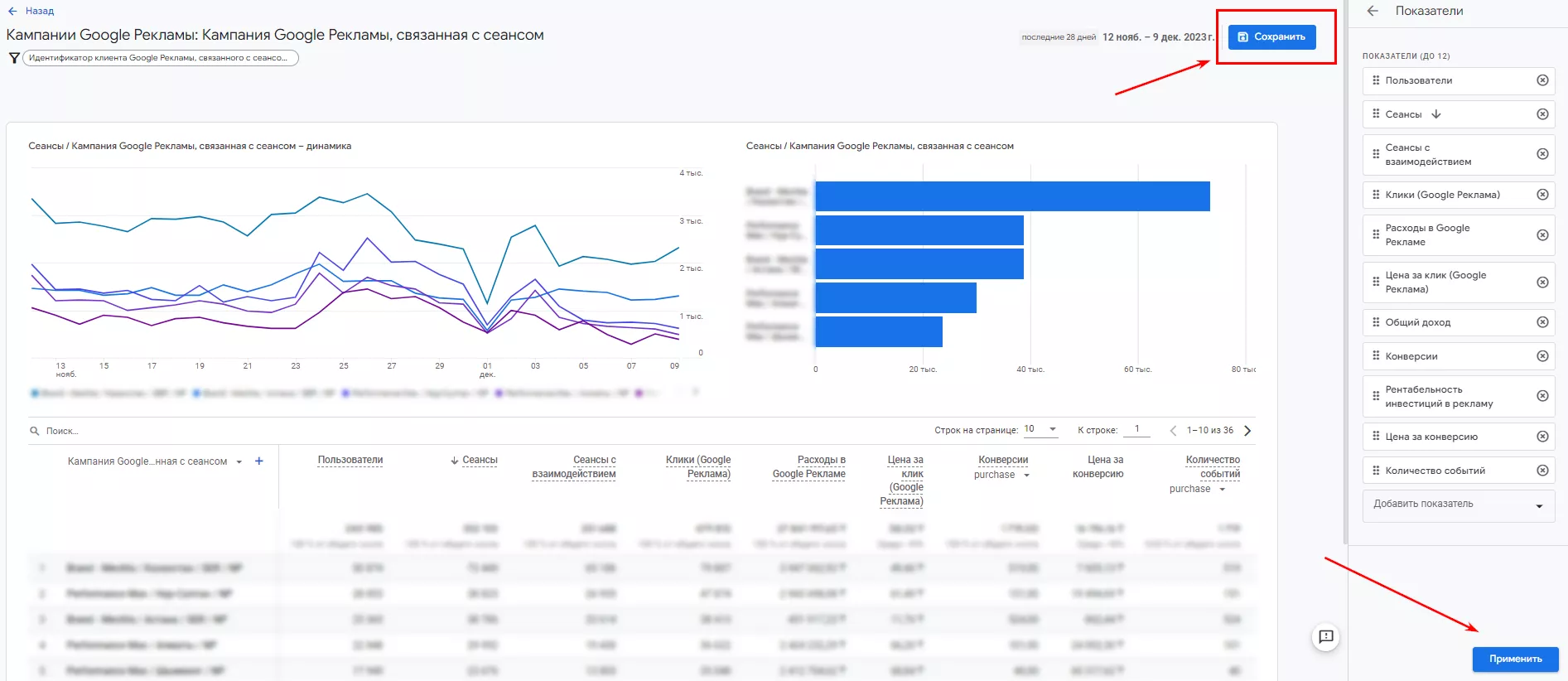Viewport: 1568px width, 681px height.
Task: Click drag handle of Конверсии
Action: (x=1376, y=356)
